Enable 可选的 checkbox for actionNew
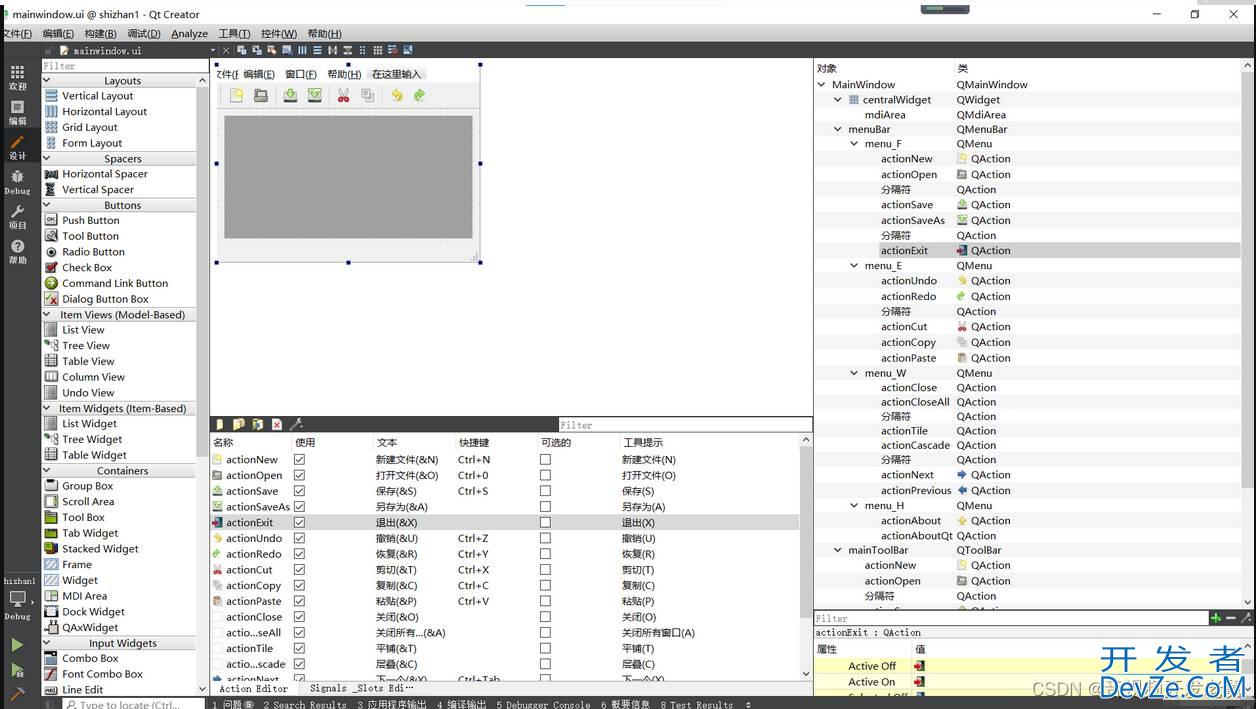Viewport: 1256px width, 709px height. coord(545,460)
